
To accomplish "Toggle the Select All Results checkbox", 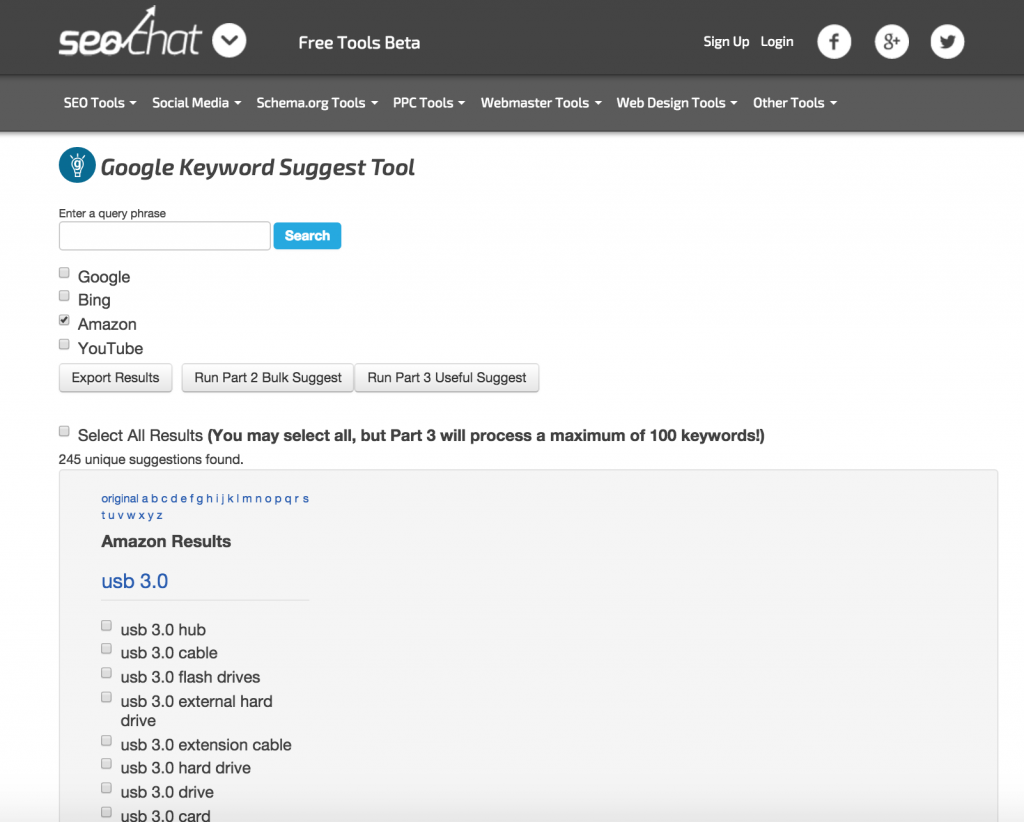I will (x=65, y=432).
